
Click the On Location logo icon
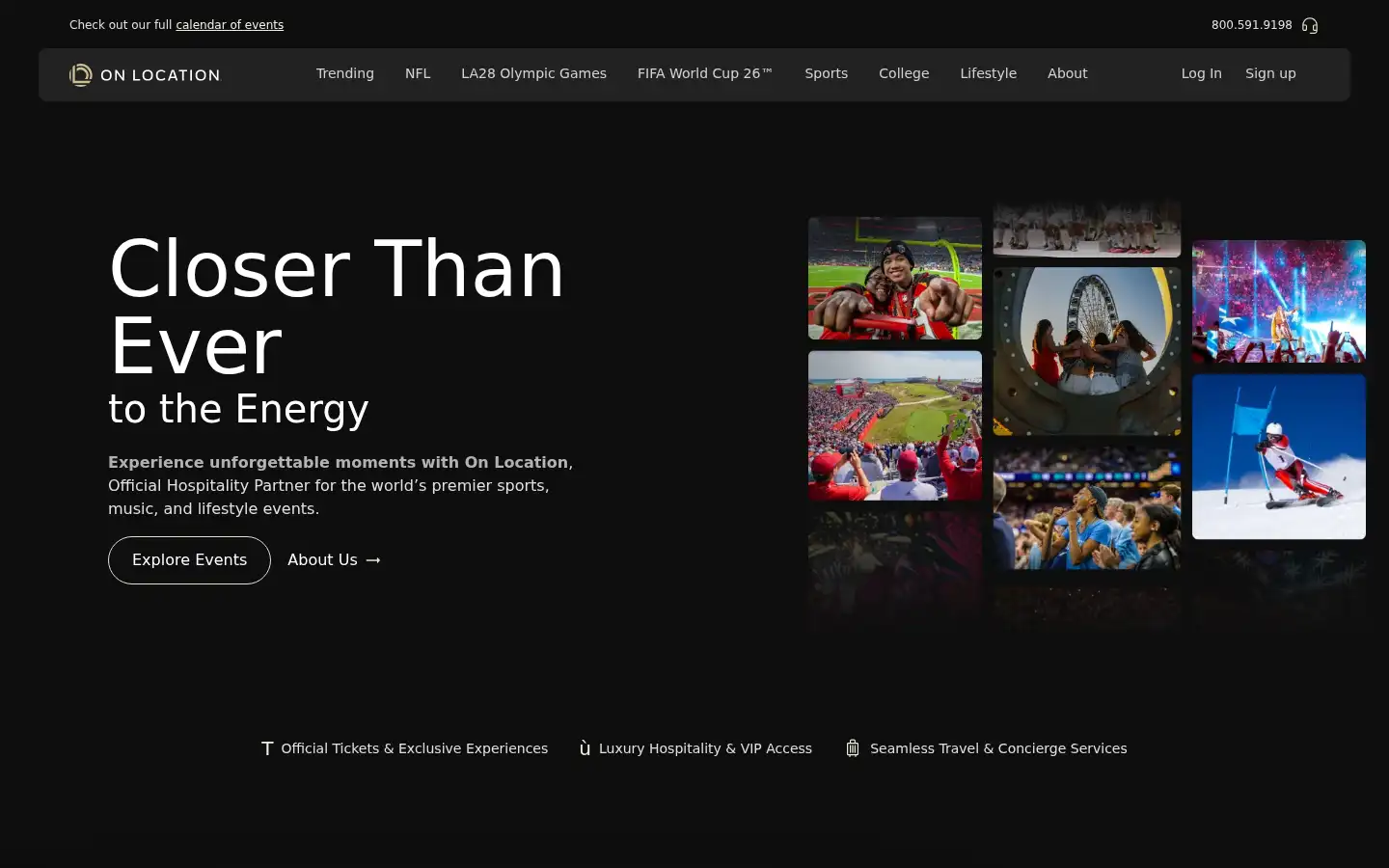click(81, 74)
